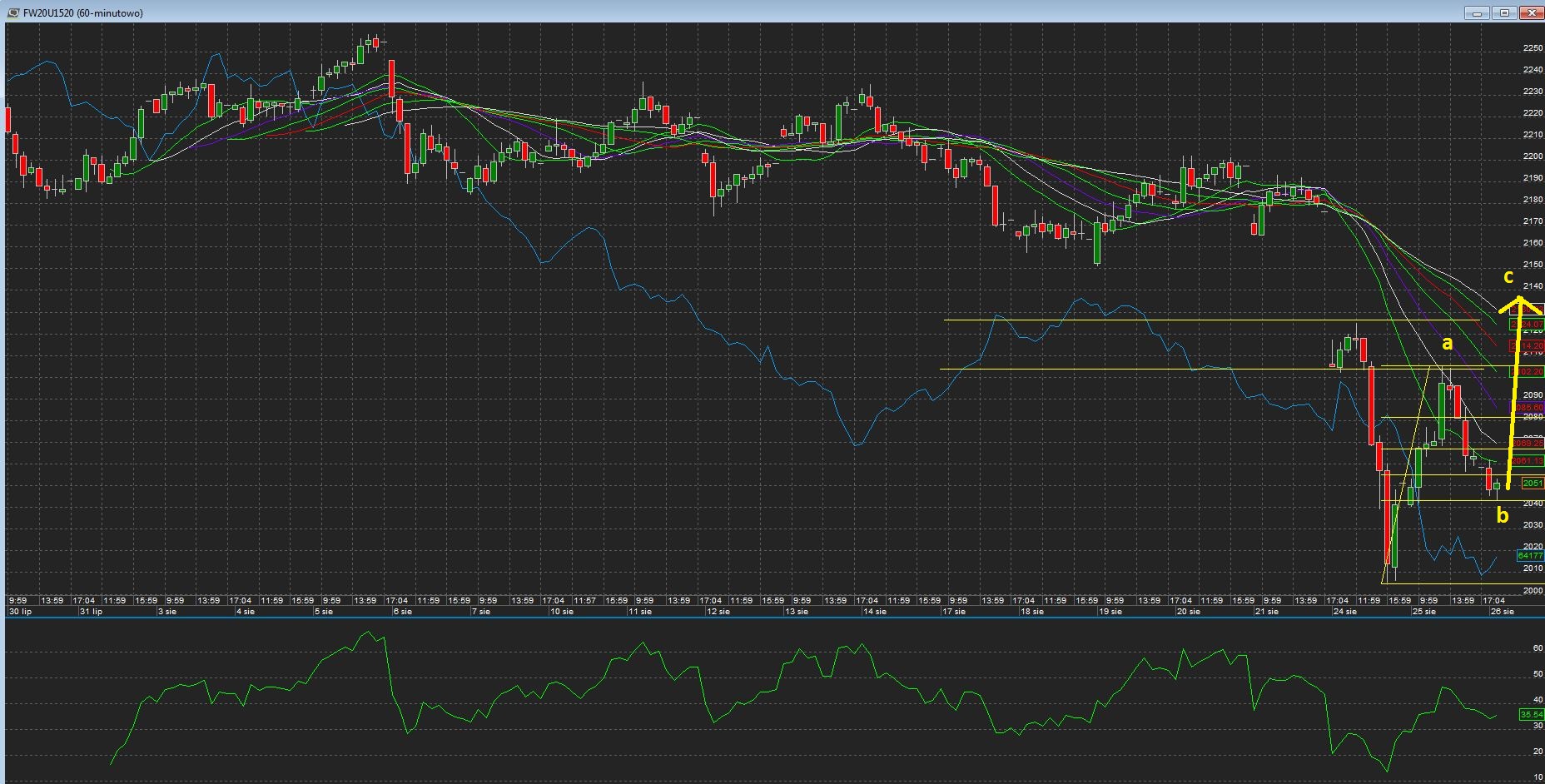Click the '30 lip' date on time axis
The height and width of the screenshot is (784, 1545).
[x=20, y=612]
